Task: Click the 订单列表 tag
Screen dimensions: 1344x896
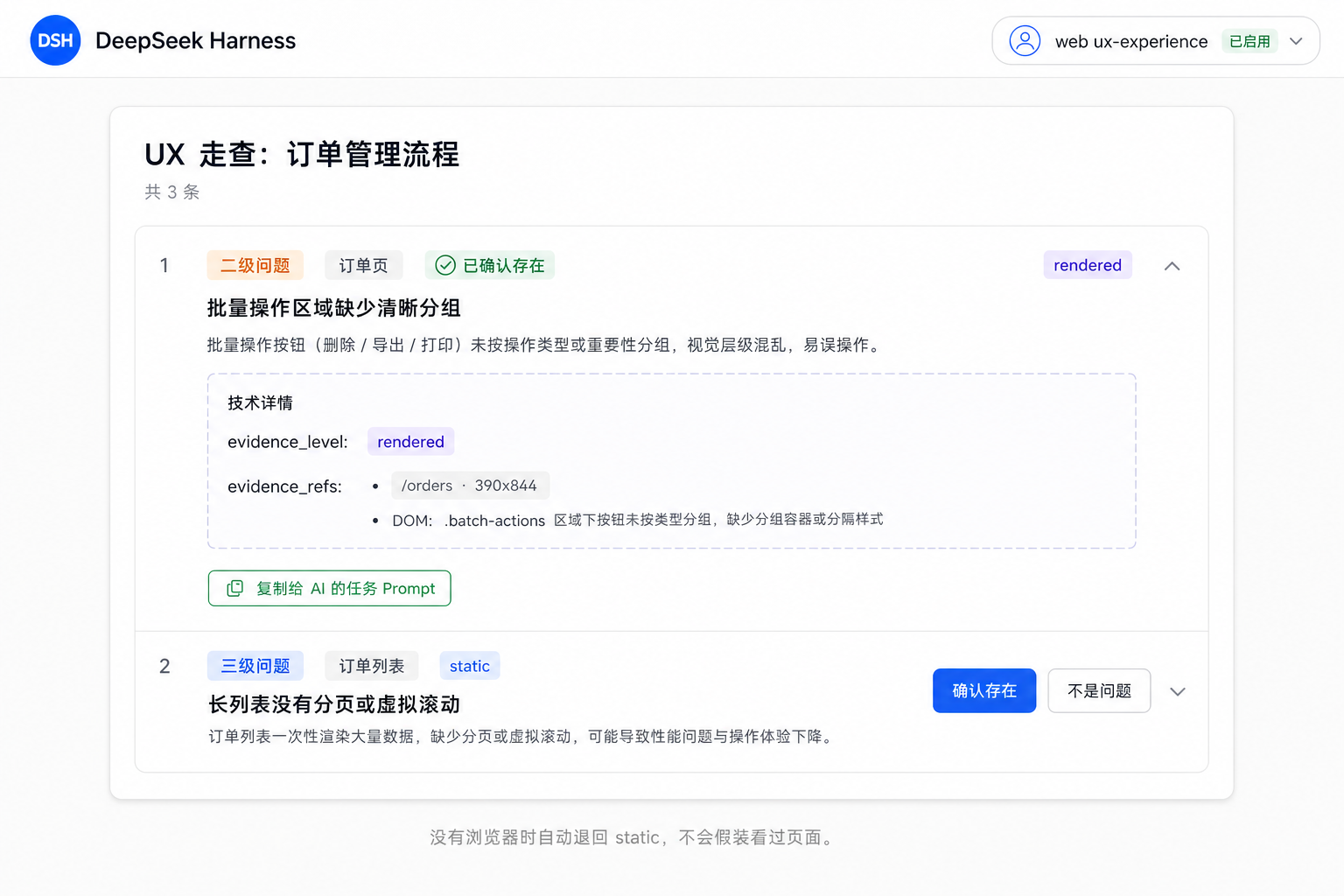Action: pyautogui.click(x=372, y=666)
